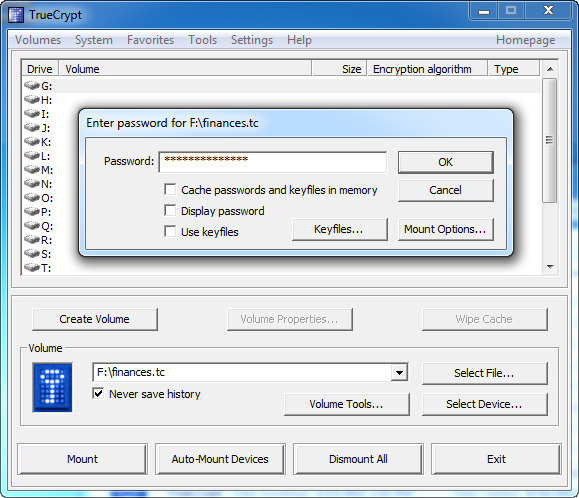Choose the S: drive icon
Image resolution: width=579 pixels, height=498 pixels.
pyautogui.click(x=32, y=254)
